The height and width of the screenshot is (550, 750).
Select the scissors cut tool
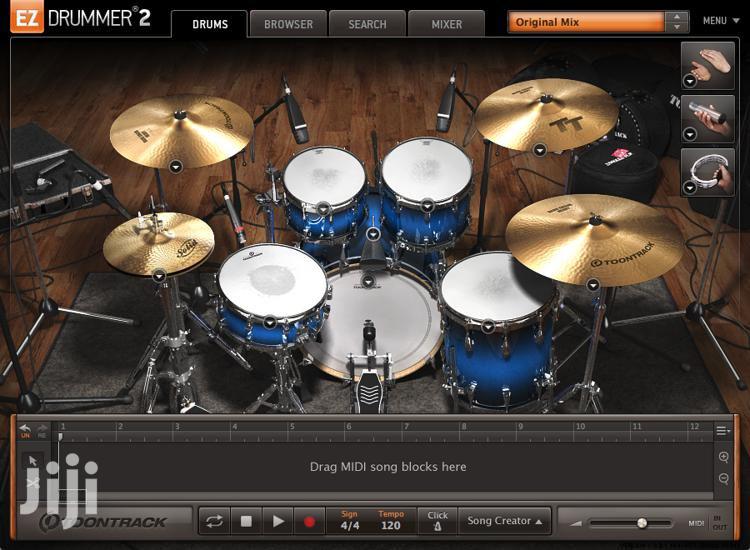[33, 483]
